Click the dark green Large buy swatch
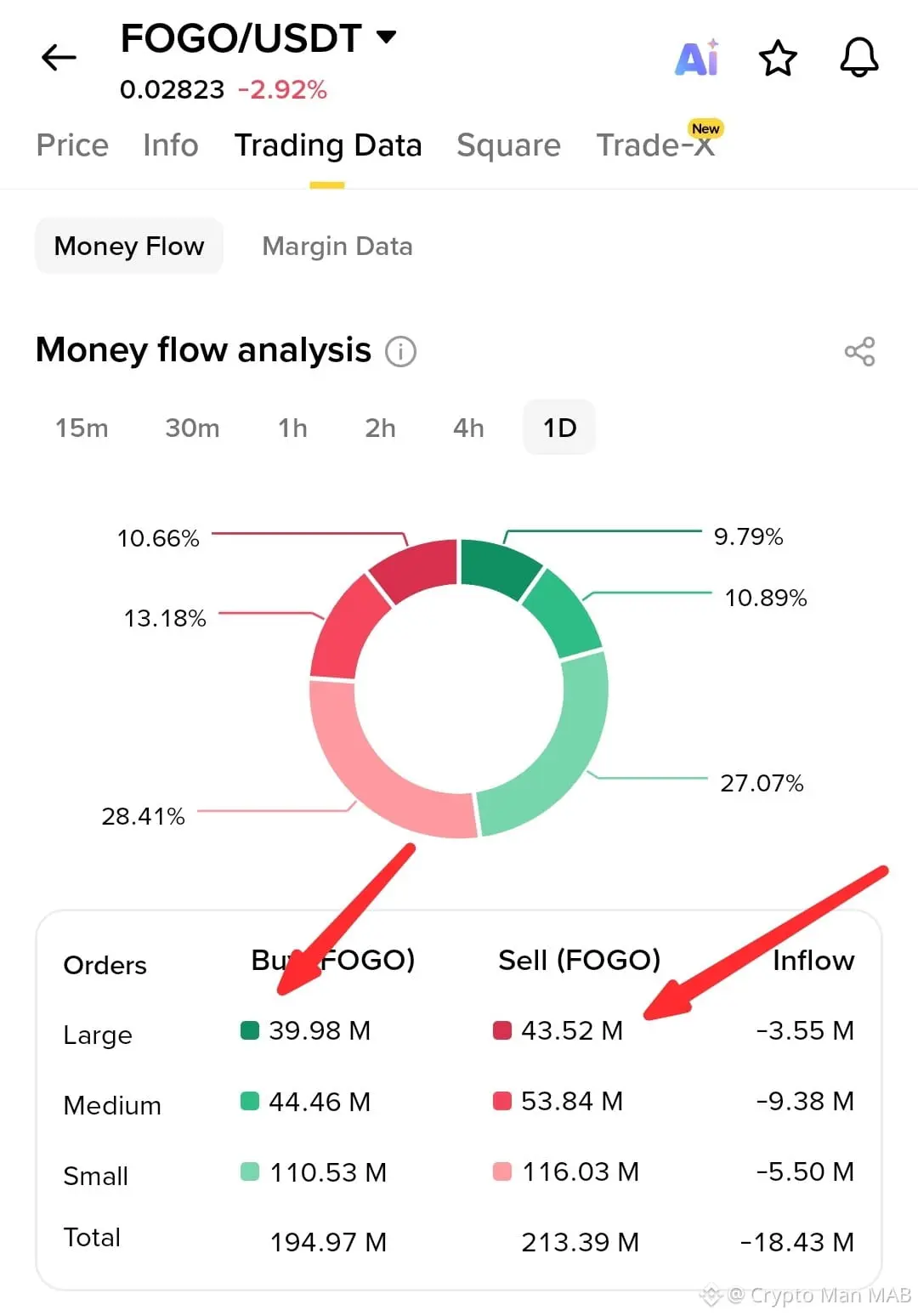 [250, 1030]
